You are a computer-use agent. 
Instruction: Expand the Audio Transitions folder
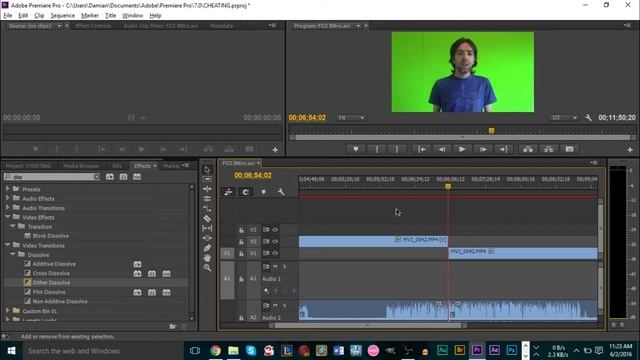[x=7, y=208]
